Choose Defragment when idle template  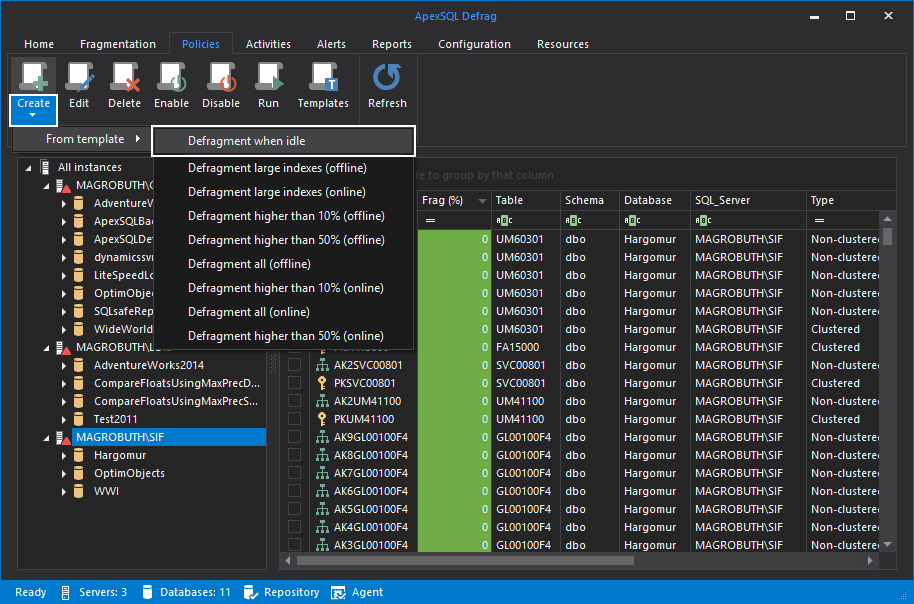283,141
